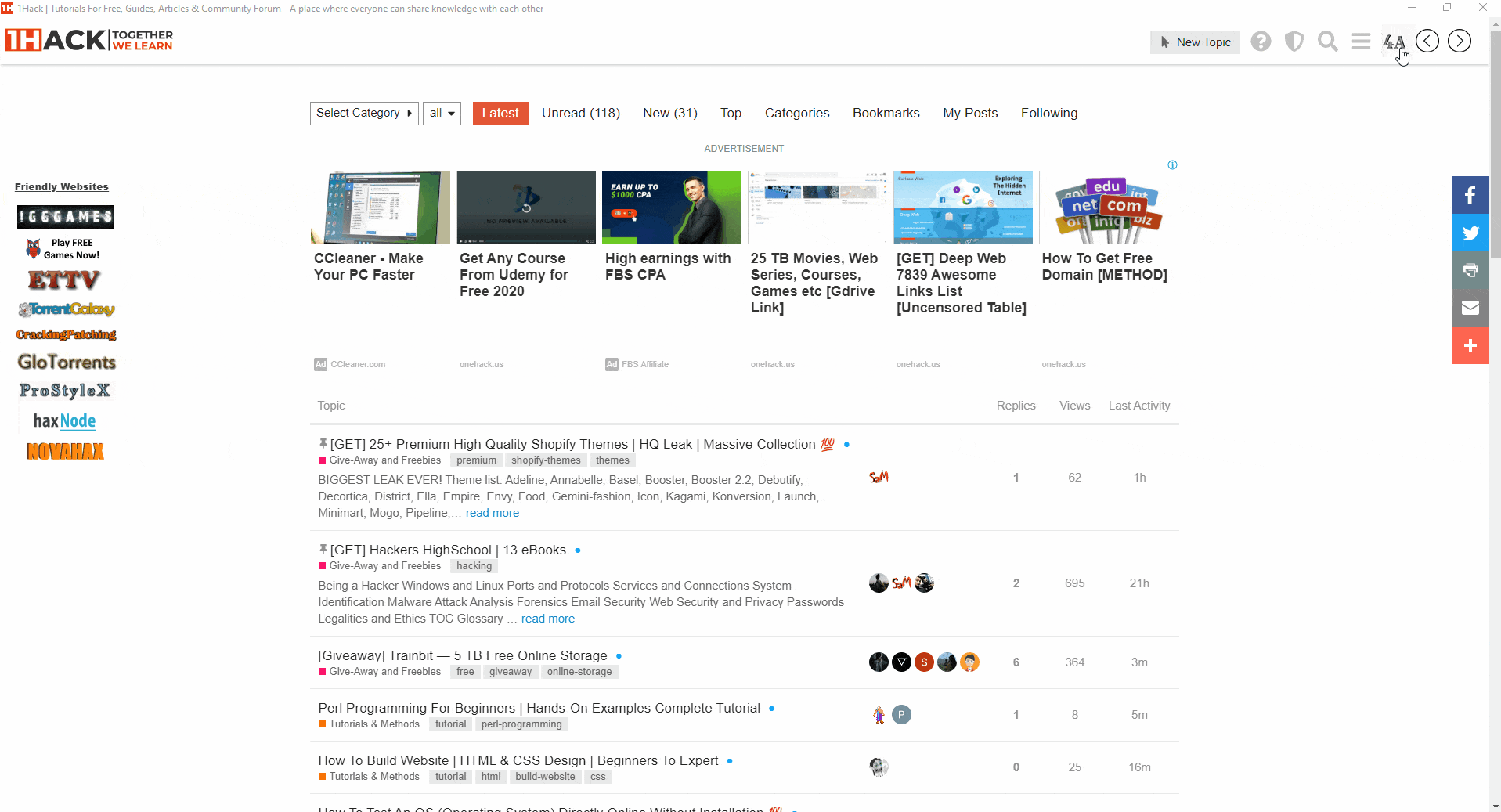Share page on Twitter
1501x812 pixels.
(x=1470, y=233)
